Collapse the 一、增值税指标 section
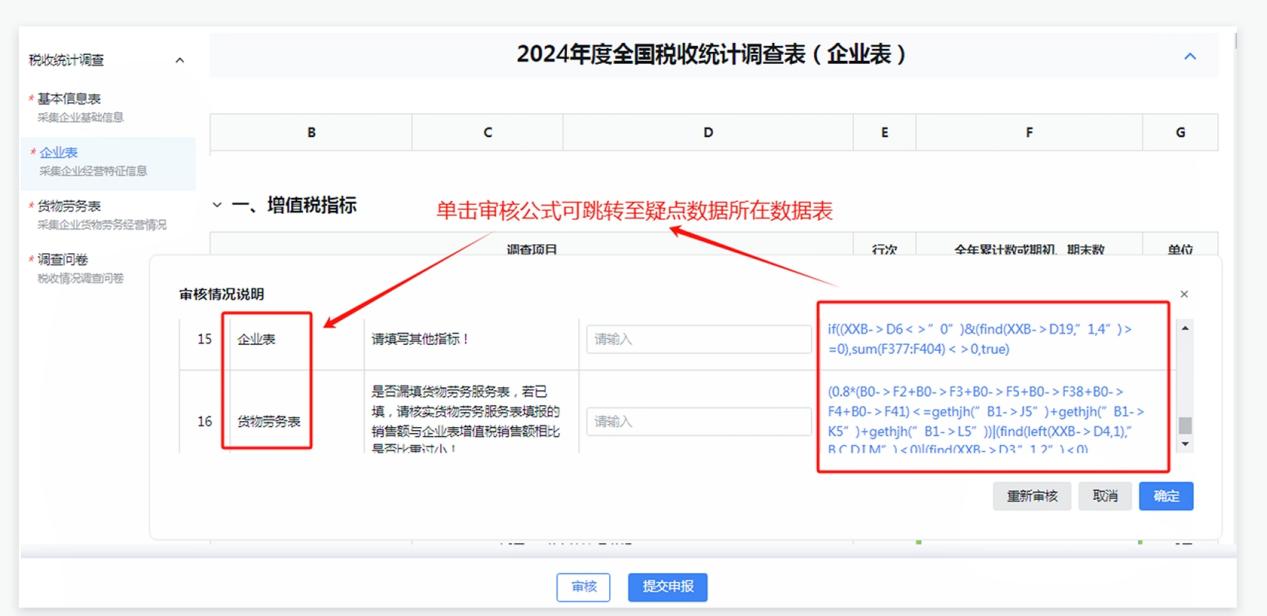The image size is (1267, 616). 218,205
